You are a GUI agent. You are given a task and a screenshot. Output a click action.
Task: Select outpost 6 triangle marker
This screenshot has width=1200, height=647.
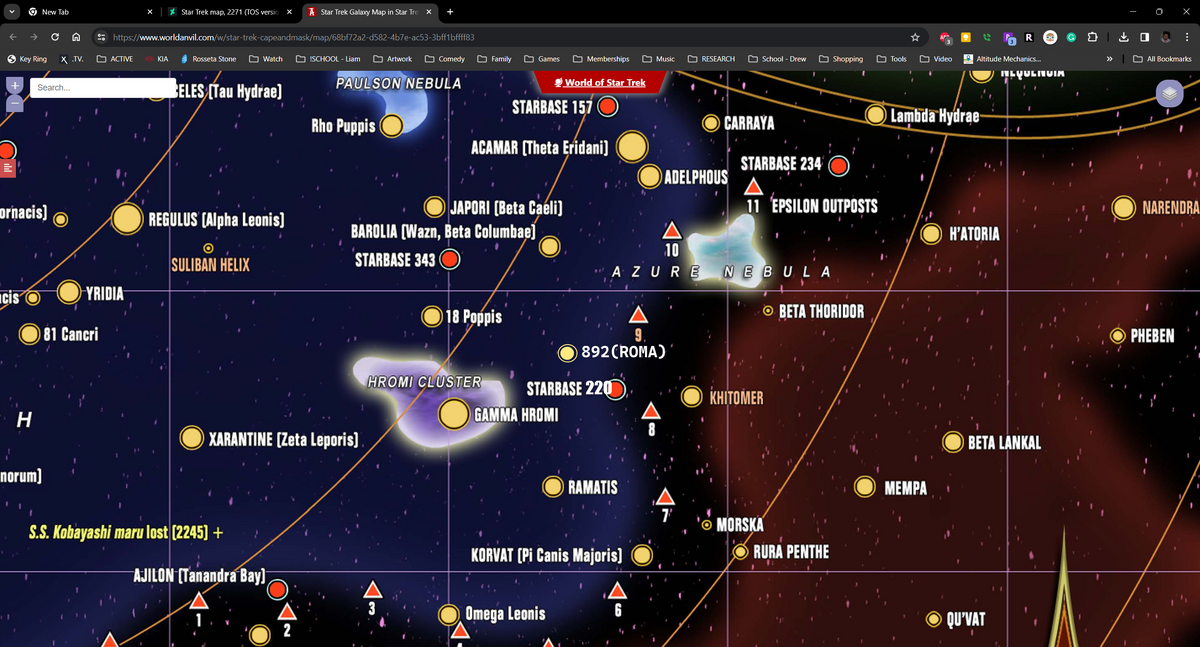click(617, 590)
